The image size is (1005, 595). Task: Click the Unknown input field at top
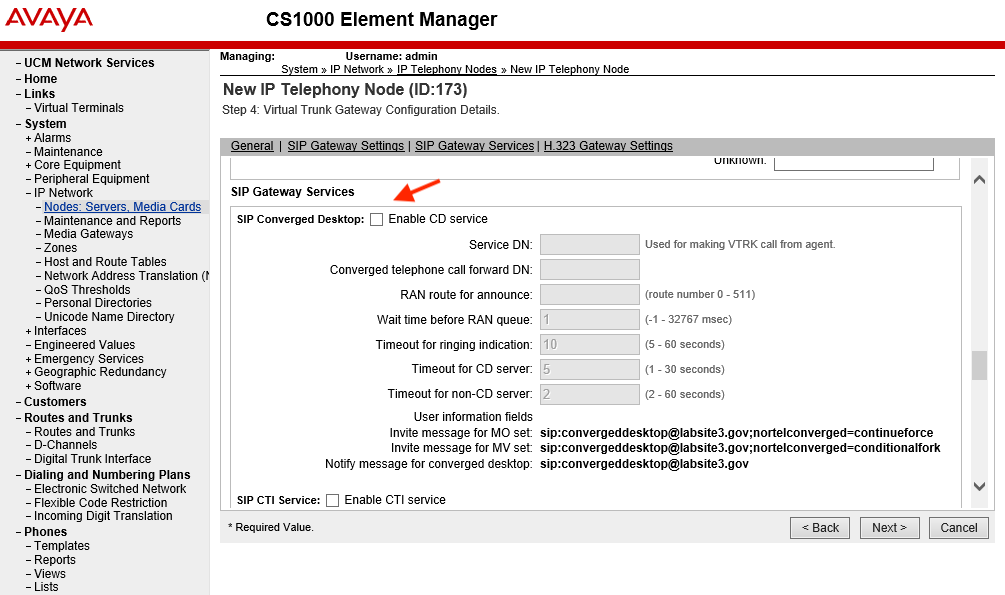click(854, 163)
